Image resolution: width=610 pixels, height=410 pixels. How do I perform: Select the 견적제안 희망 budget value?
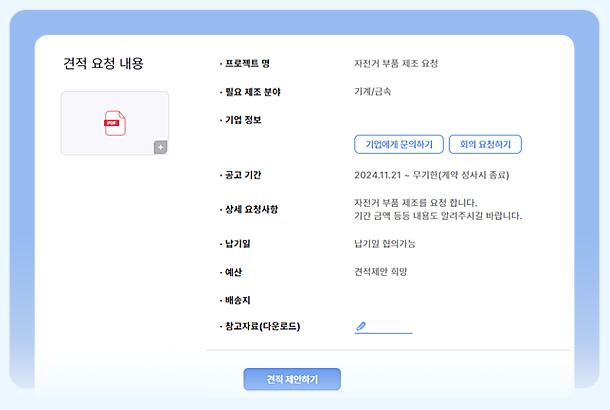381,272
